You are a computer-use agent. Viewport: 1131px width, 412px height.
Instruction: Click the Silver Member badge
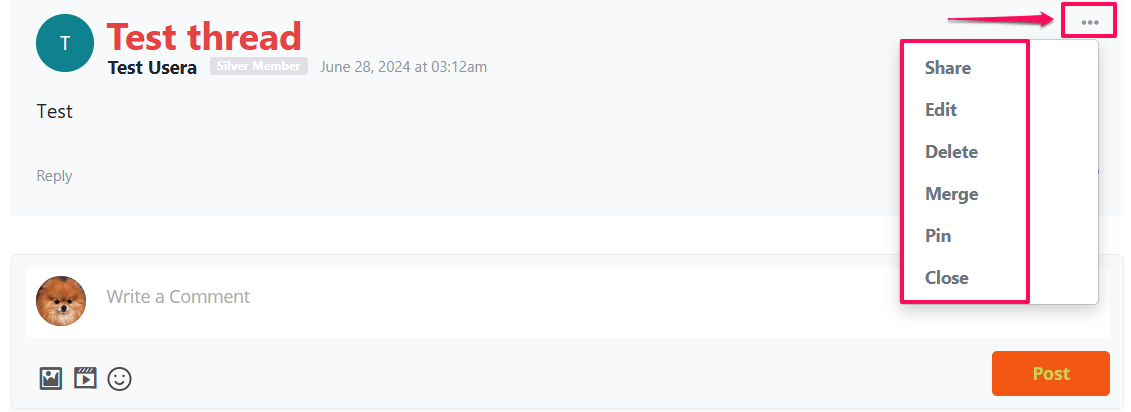[259, 66]
